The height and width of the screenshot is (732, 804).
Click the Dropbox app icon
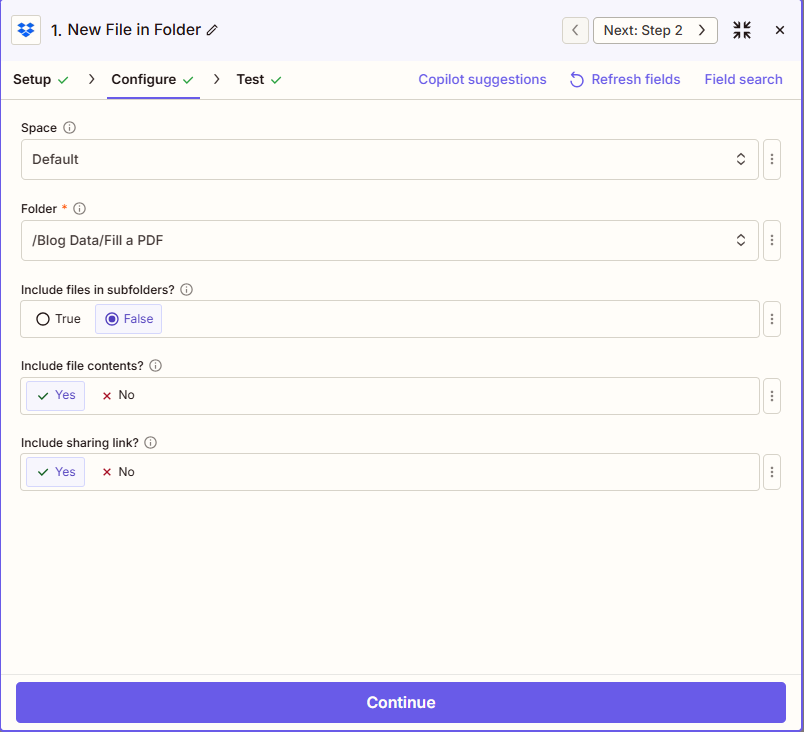(26, 30)
